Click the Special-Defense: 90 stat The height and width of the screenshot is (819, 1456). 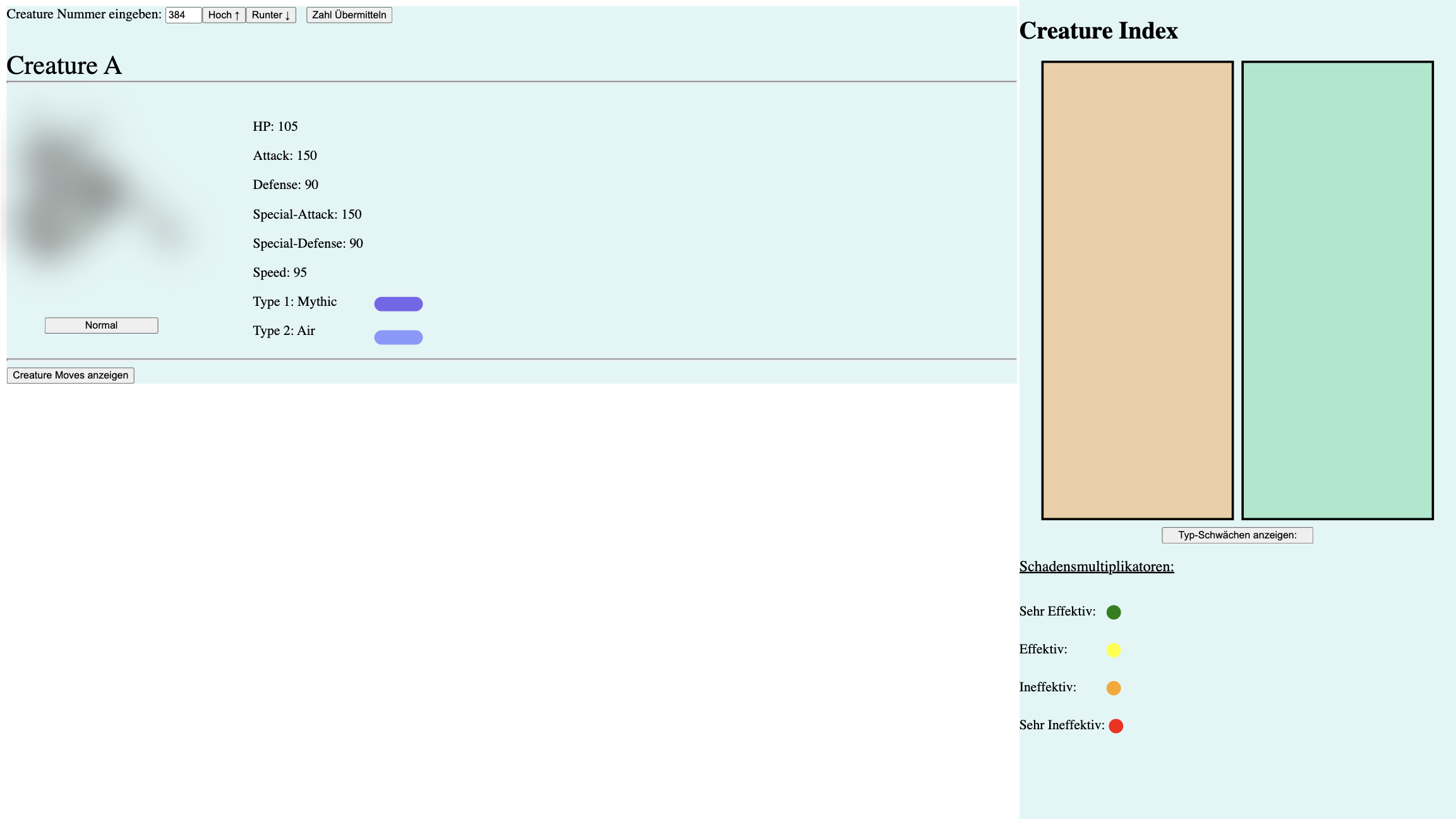308,243
